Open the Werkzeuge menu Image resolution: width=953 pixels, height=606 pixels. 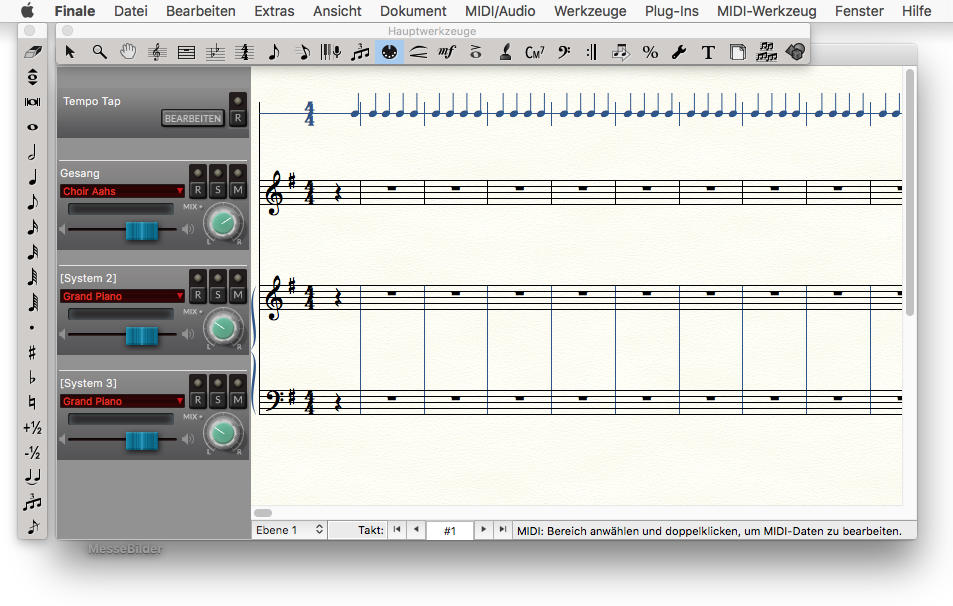[590, 11]
